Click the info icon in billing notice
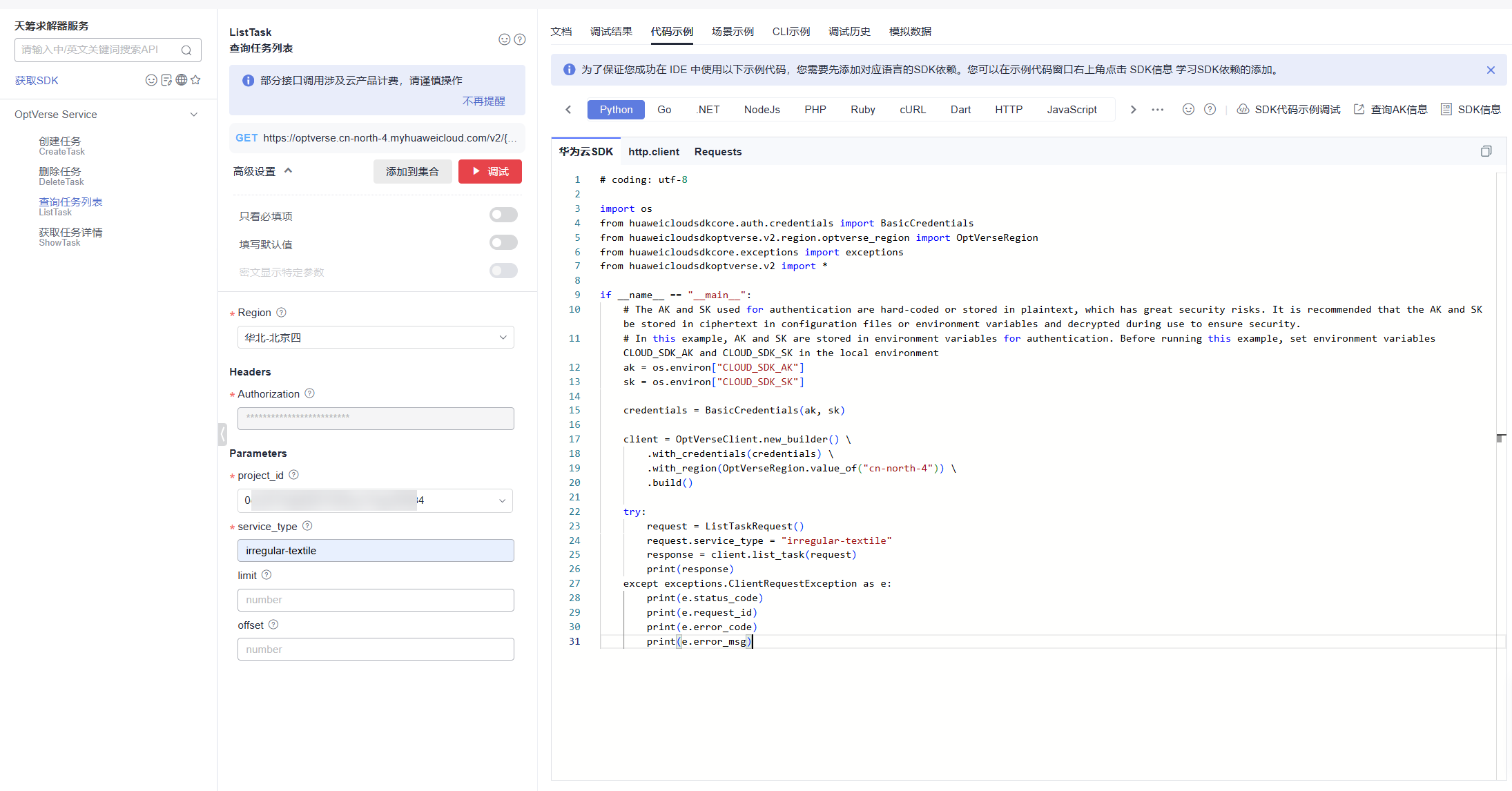The image size is (1512, 791). click(x=248, y=81)
